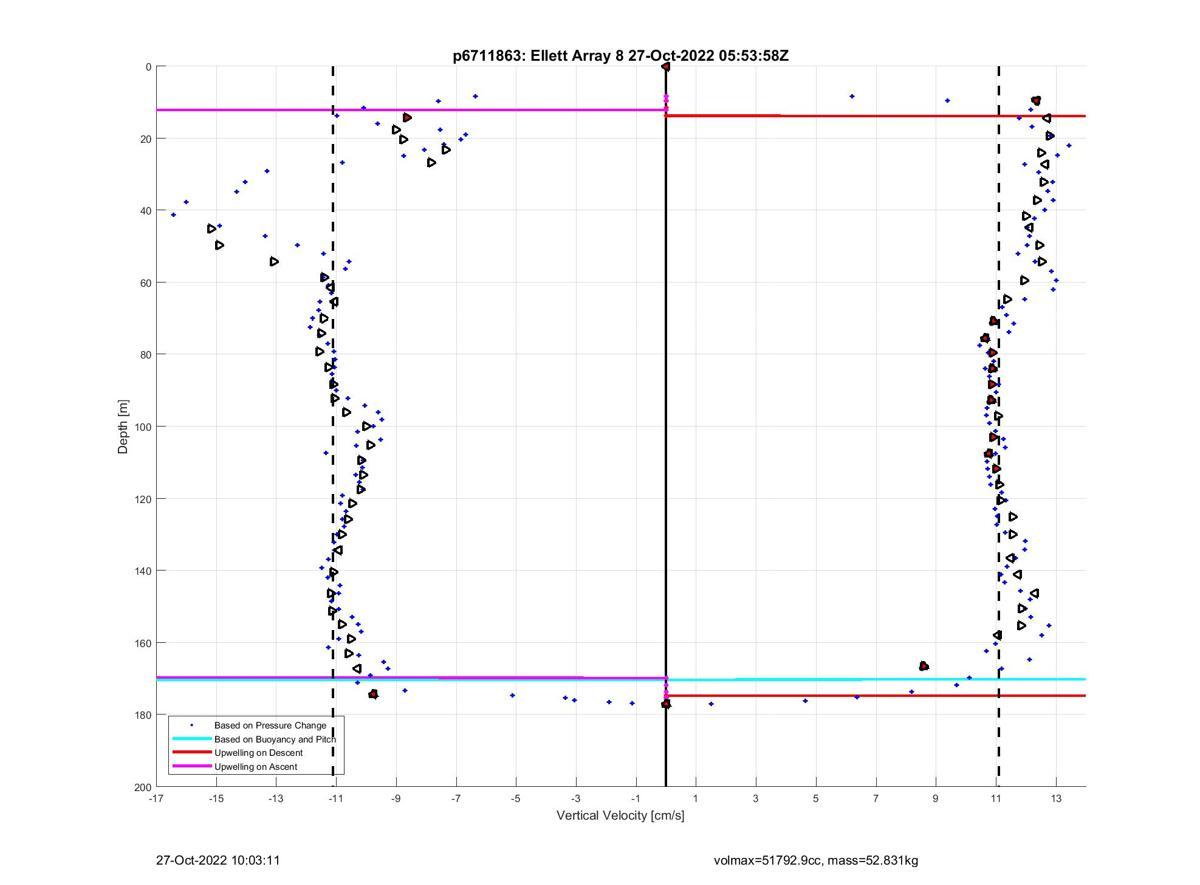The image size is (1200, 885).
Task: Click the open triangle marker at 54 m near -13
Action: click(274, 261)
